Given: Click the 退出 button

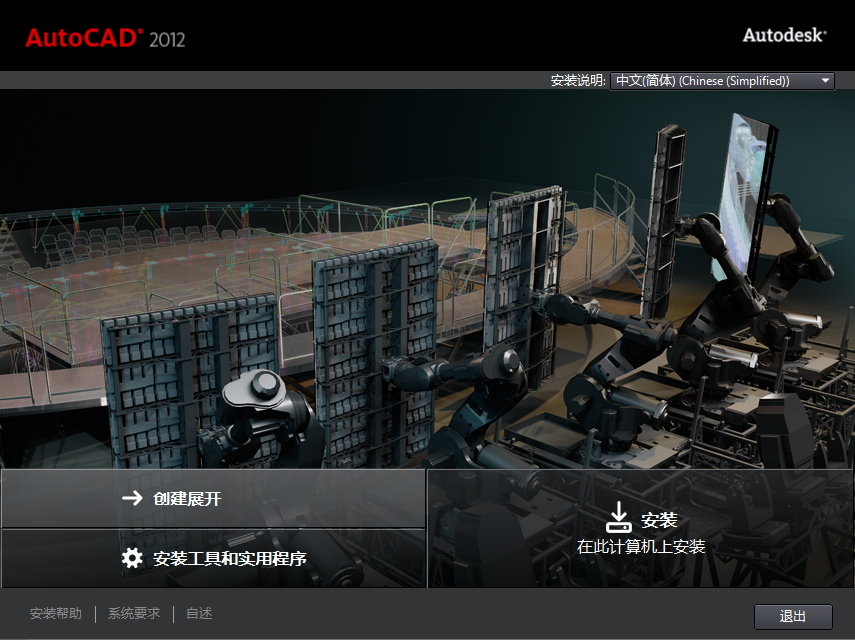Looking at the screenshot, I should (793, 617).
